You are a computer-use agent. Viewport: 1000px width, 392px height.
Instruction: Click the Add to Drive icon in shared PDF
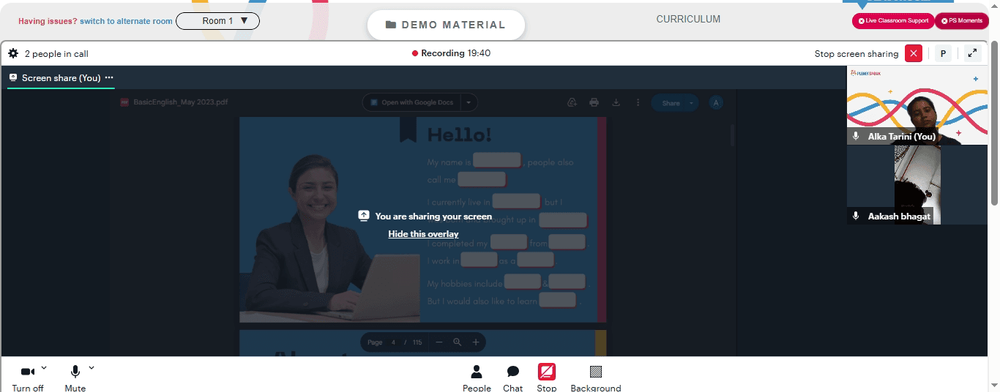pos(572,102)
